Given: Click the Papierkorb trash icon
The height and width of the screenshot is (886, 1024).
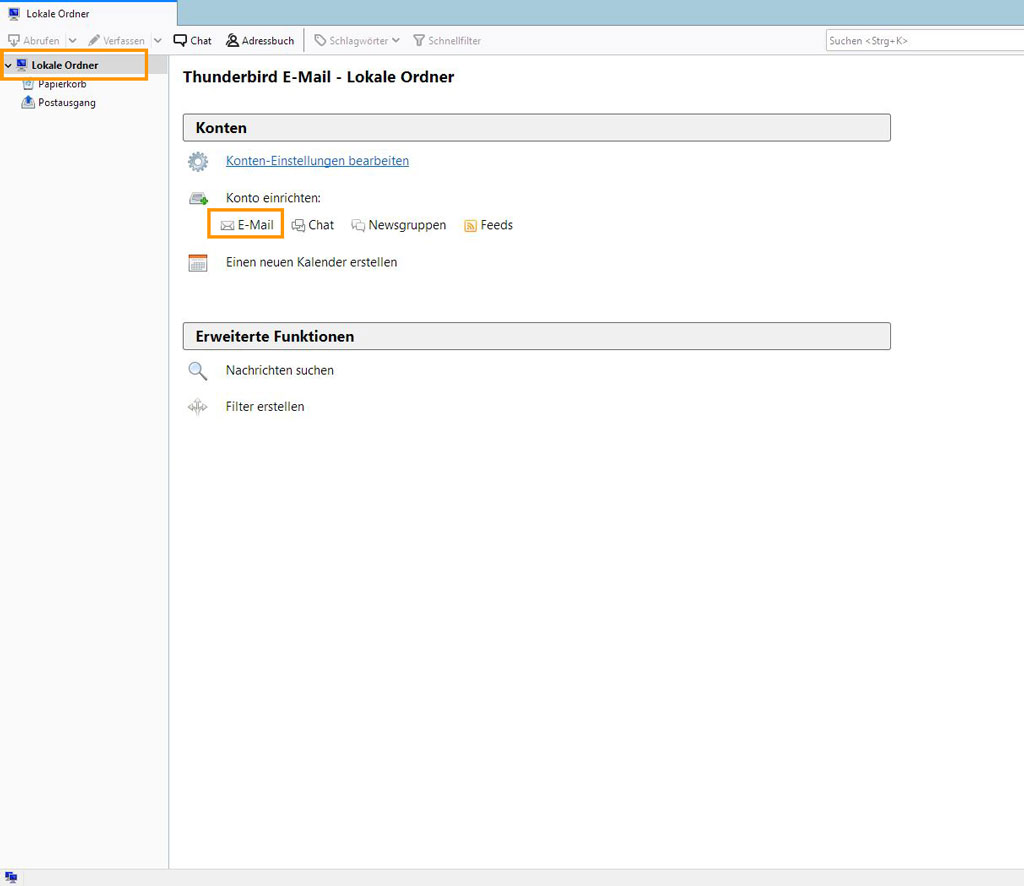Looking at the screenshot, I should pyautogui.click(x=27, y=84).
